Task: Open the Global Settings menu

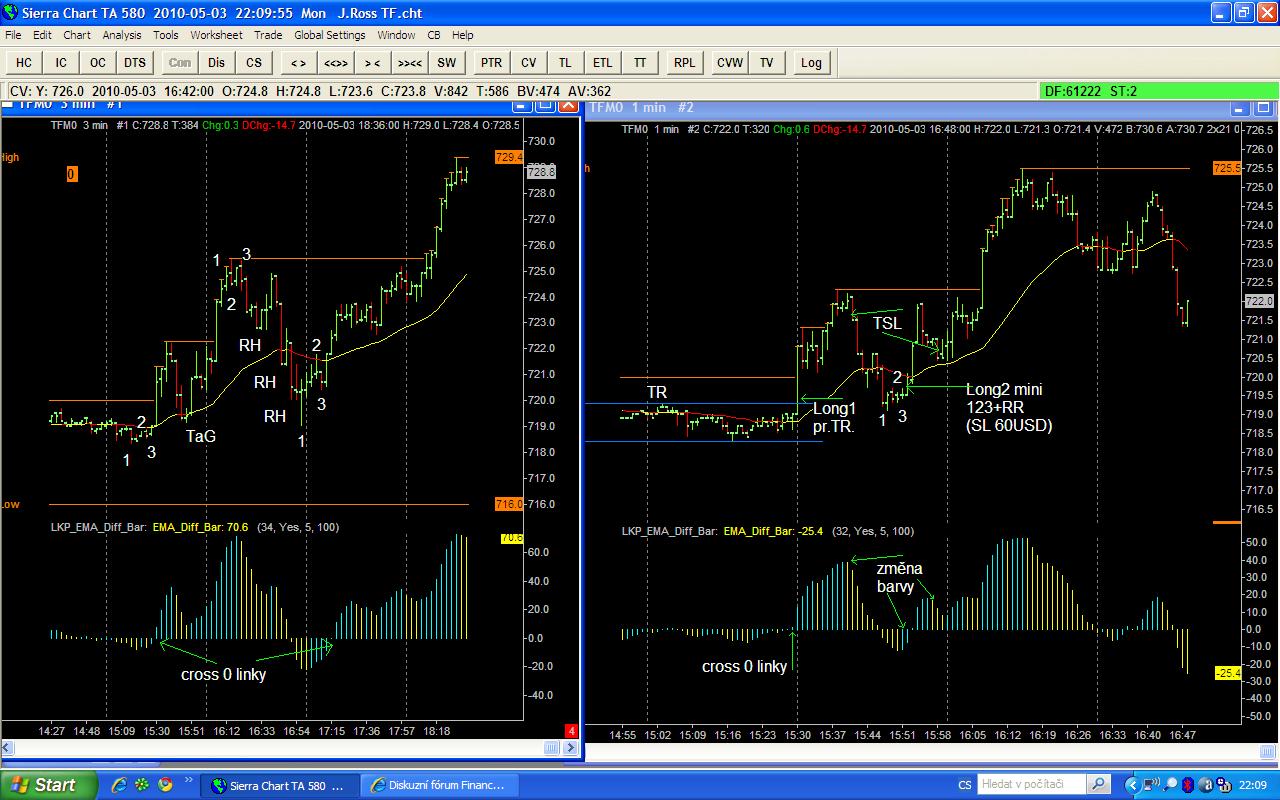Action: 330,35
